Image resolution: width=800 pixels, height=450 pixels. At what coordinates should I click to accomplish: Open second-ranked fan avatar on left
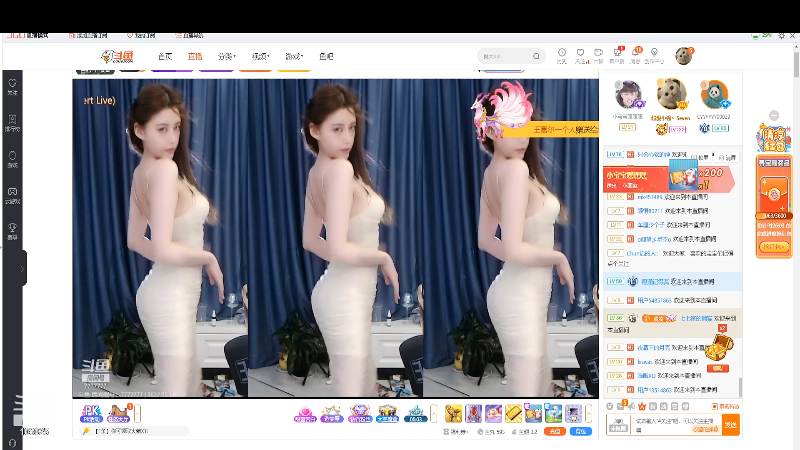tap(628, 95)
